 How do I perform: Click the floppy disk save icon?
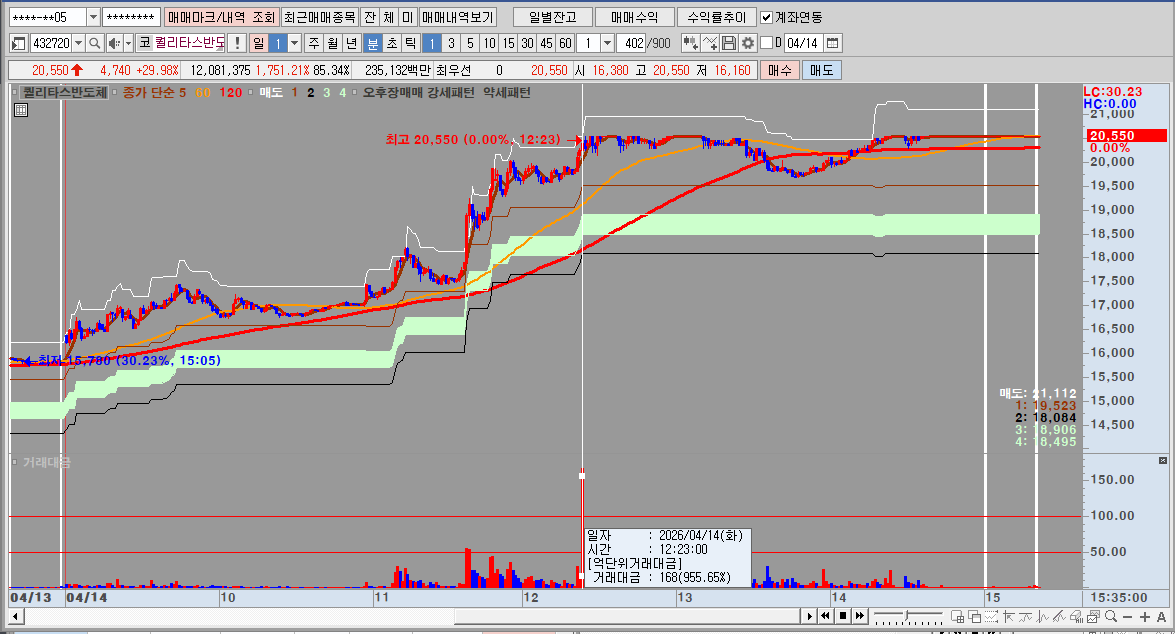tap(728, 43)
